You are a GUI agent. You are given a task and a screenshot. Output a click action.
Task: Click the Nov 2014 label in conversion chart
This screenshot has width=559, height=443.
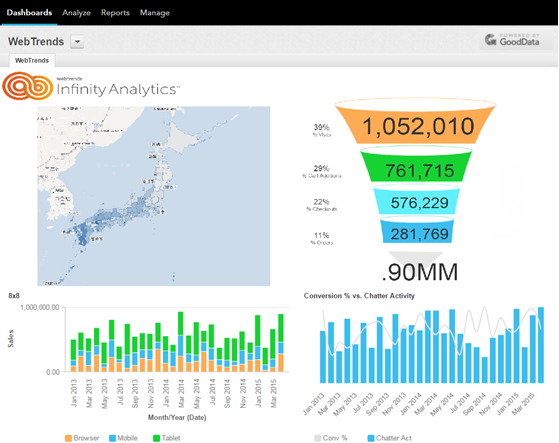pos(491,404)
